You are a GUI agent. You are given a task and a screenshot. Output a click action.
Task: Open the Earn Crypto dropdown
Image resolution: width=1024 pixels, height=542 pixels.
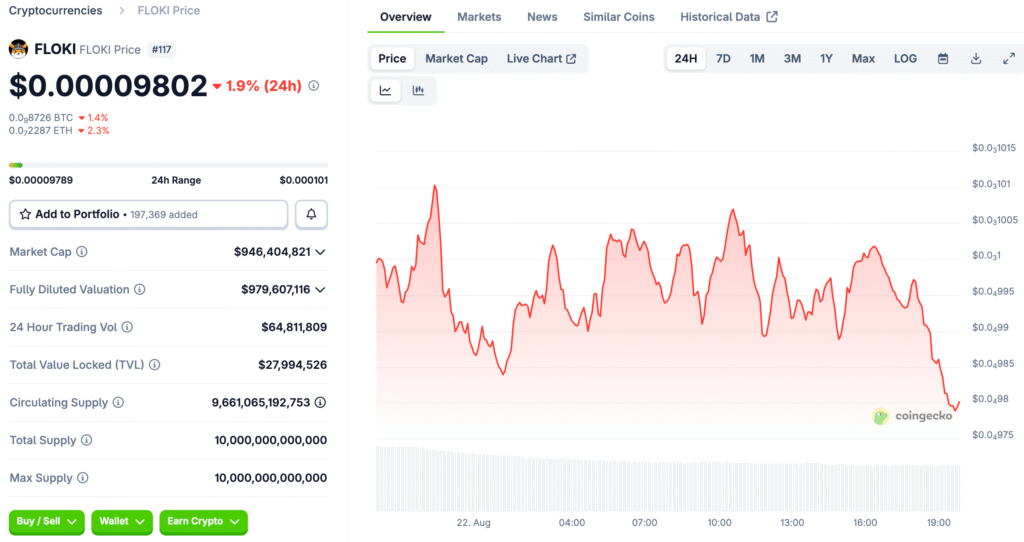coord(203,522)
